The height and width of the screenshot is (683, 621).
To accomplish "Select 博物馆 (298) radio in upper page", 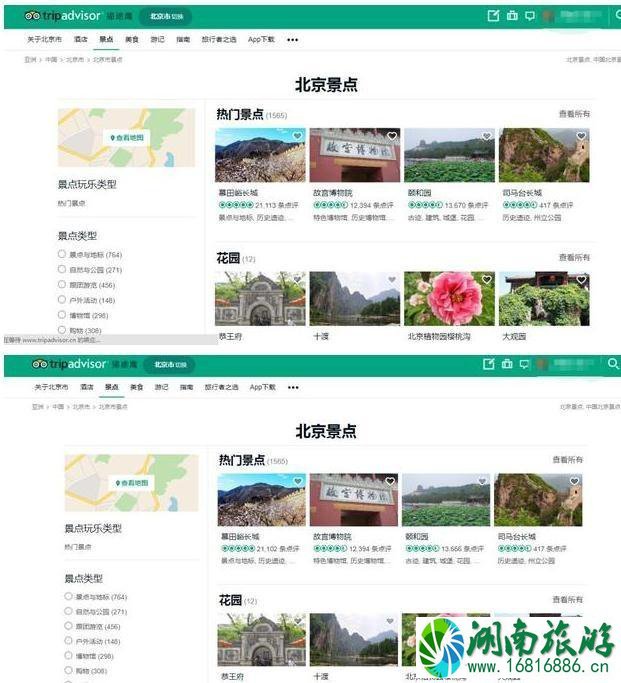I will (x=62, y=314).
